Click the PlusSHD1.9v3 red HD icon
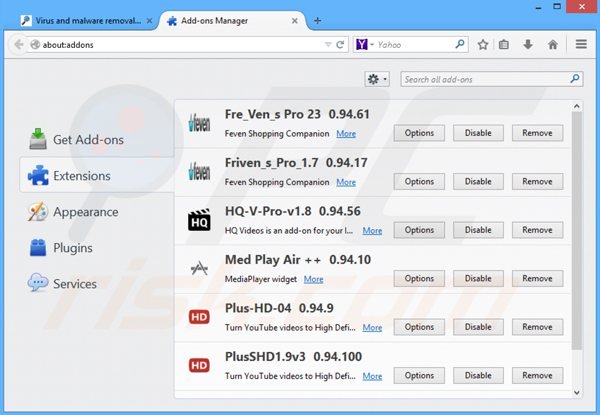The width and height of the screenshot is (600, 415). click(199, 365)
